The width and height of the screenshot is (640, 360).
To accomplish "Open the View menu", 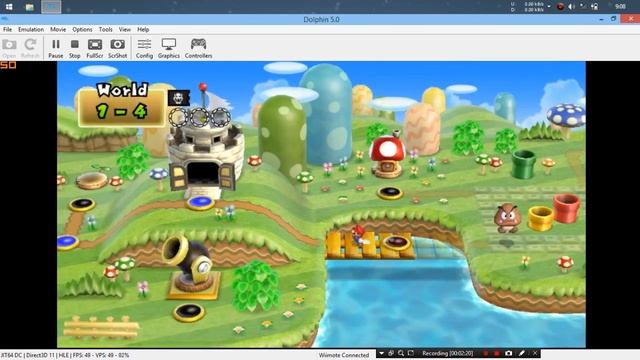I will 124,29.
